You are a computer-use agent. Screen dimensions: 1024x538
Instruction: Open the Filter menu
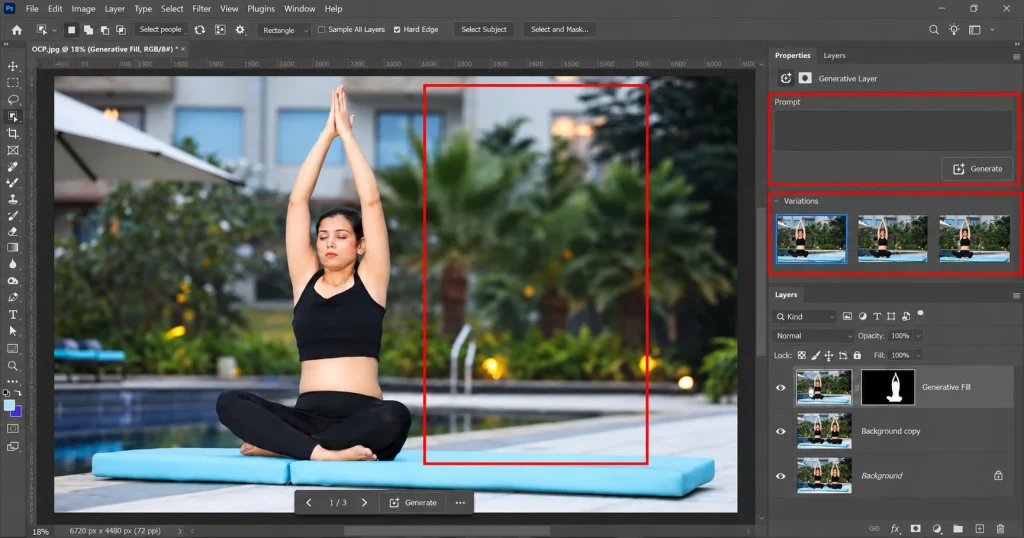tap(202, 8)
